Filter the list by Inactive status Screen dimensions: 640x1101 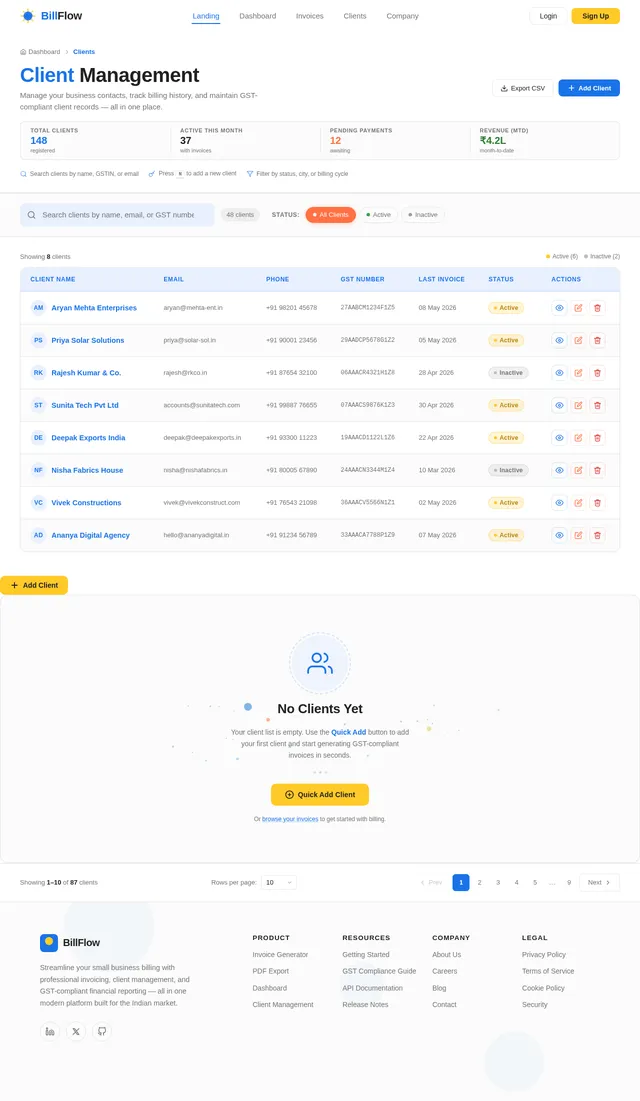423,215
